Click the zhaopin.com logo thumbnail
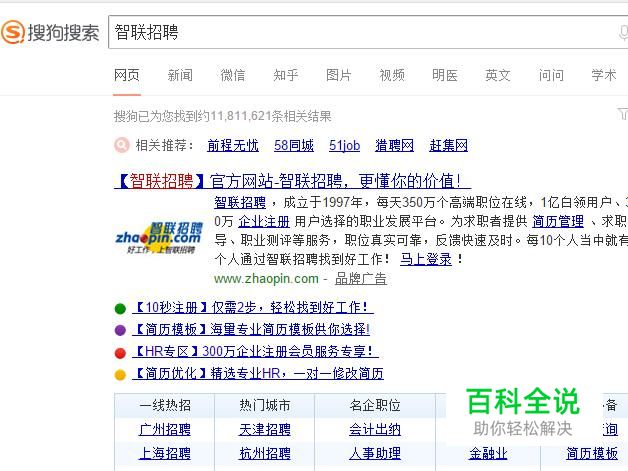 (x=159, y=239)
